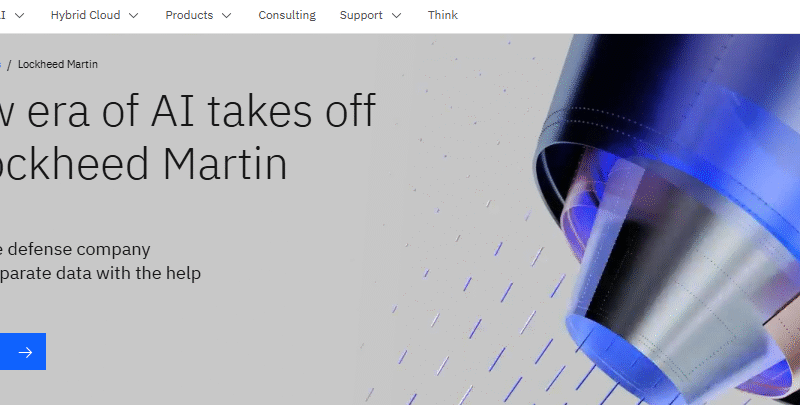The width and height of the screenshot is (800, 405).
Task: Select the partially visible AI menu label
Action: [x=3, y=15]
